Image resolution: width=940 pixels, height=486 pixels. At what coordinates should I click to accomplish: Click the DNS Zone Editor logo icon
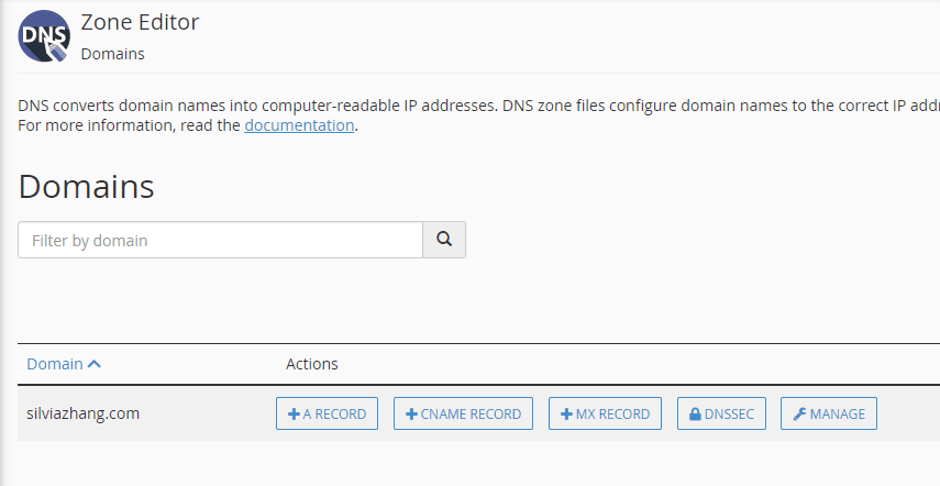pyautogui.click(x=44, y=36)
